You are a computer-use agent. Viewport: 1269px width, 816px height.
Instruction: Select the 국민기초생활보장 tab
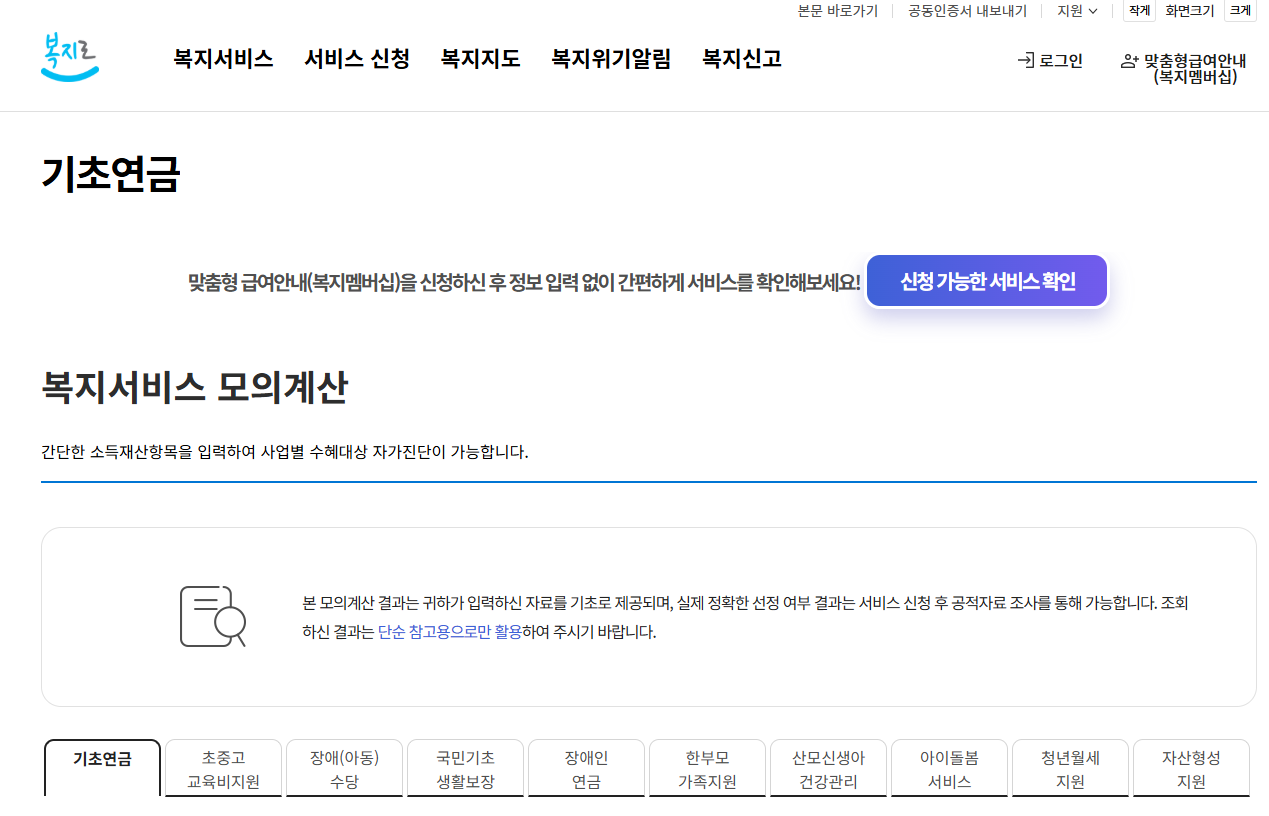(x=465, y=770)
